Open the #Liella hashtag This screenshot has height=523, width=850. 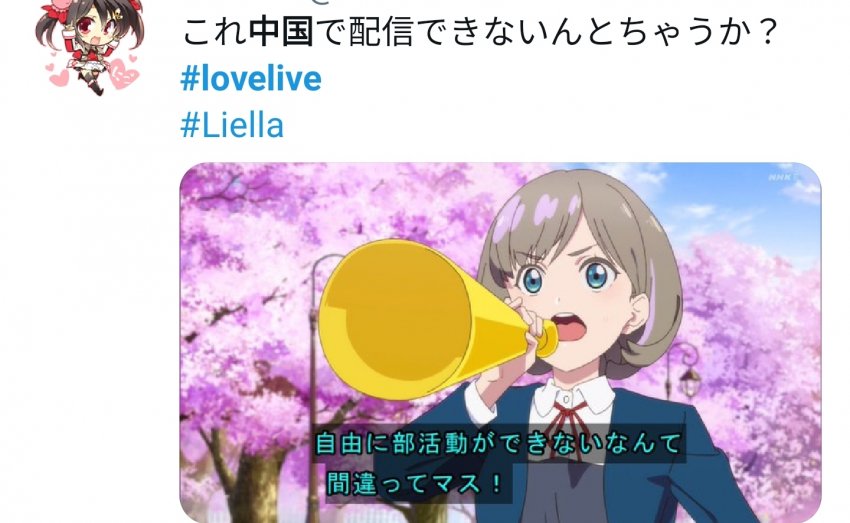(x=232, y=125)
